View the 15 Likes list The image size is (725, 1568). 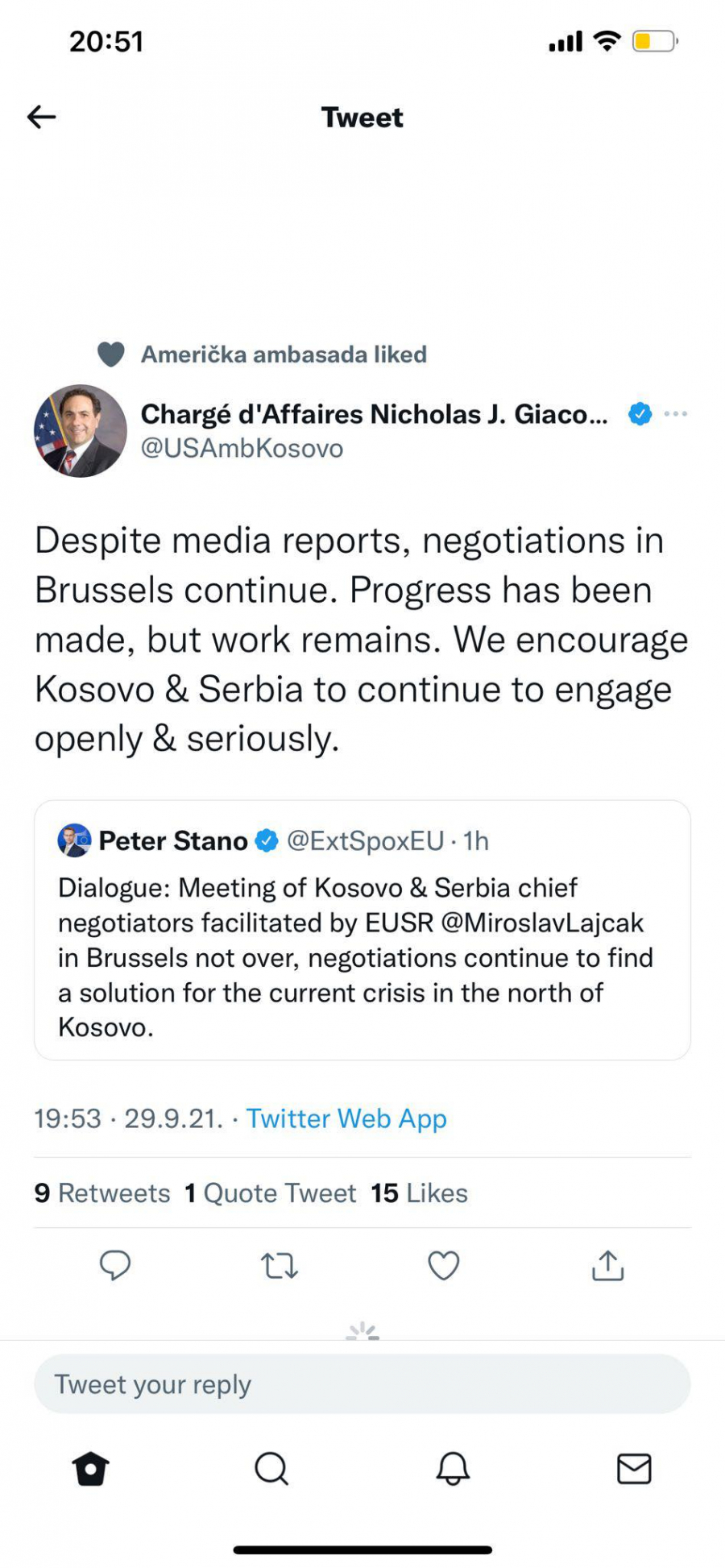point(419,1193)
